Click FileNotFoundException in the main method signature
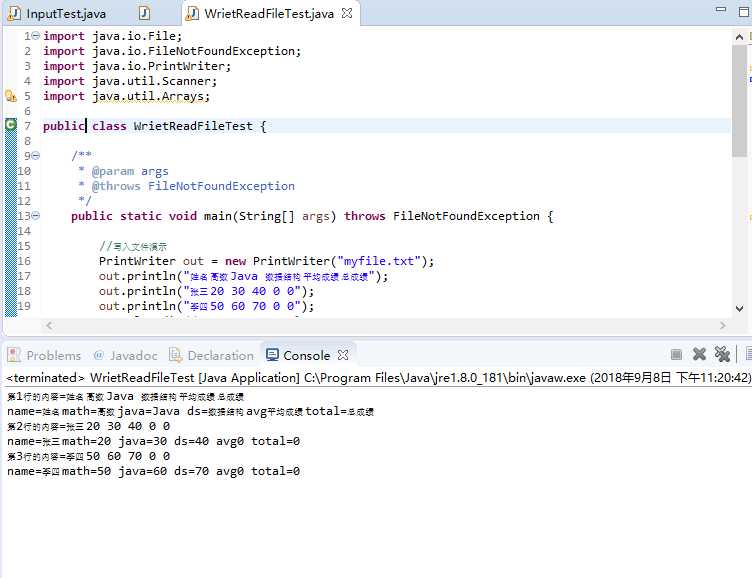This screenshot has width=752, height=578. point(466,216)
